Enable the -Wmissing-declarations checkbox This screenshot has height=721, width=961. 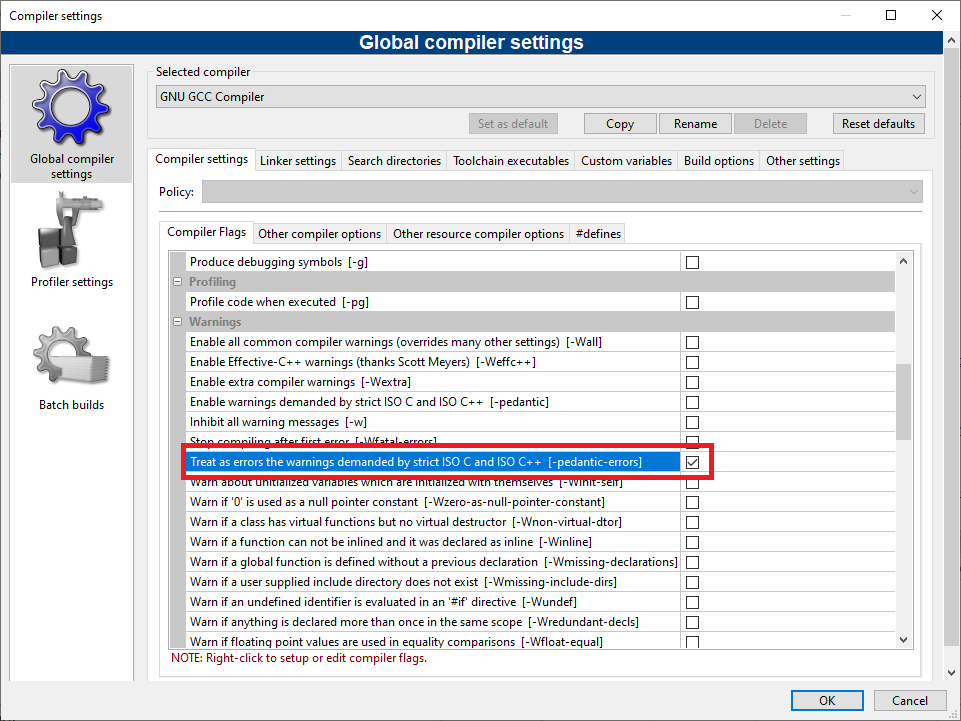point(692,562)
